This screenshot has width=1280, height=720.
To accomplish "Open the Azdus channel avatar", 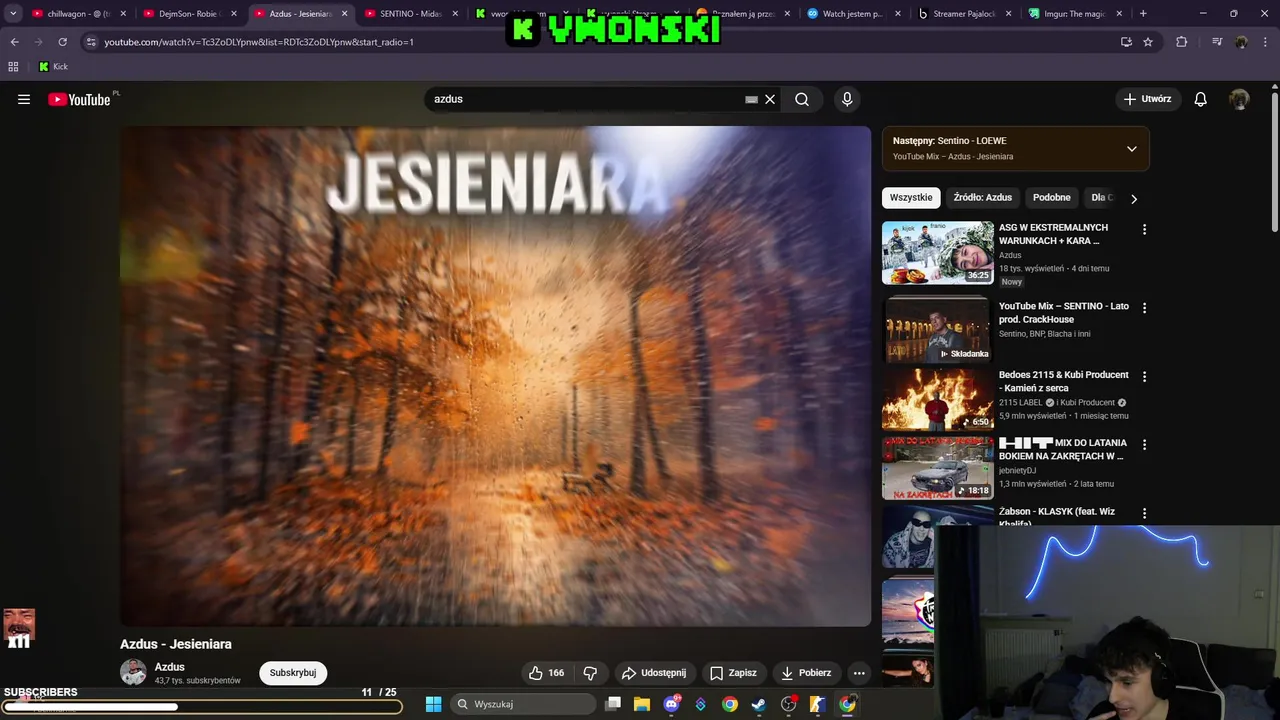I will click(x=133, y=673).
